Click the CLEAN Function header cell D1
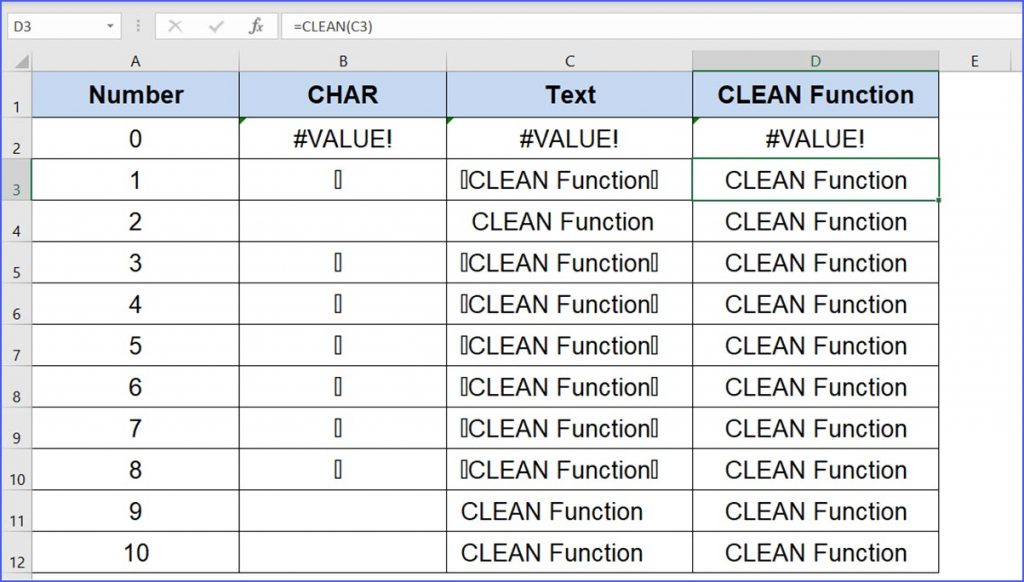1024x582 pixels. (x=815, y=95)
